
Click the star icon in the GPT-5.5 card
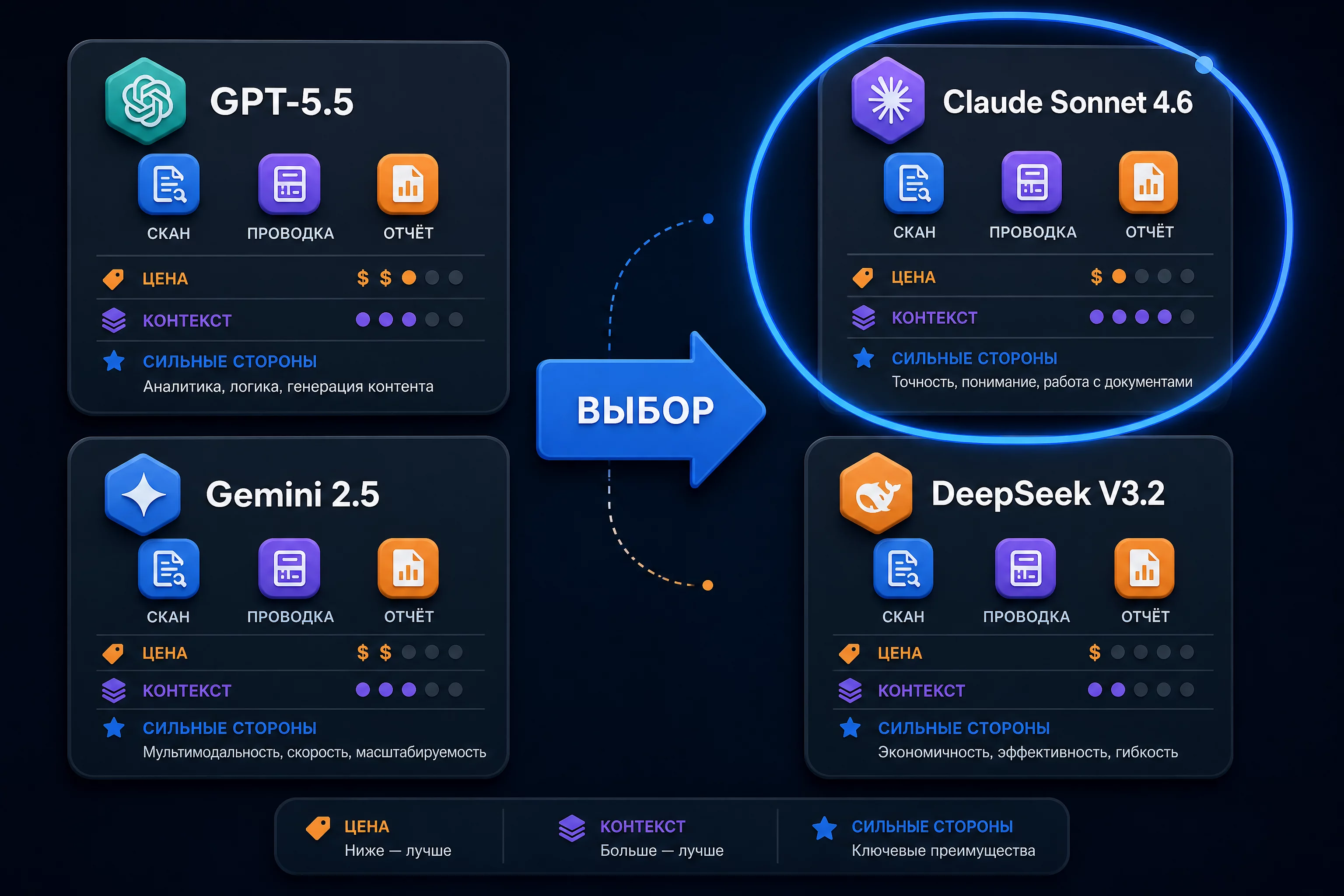pyautogui.click(x=114, y=361)
